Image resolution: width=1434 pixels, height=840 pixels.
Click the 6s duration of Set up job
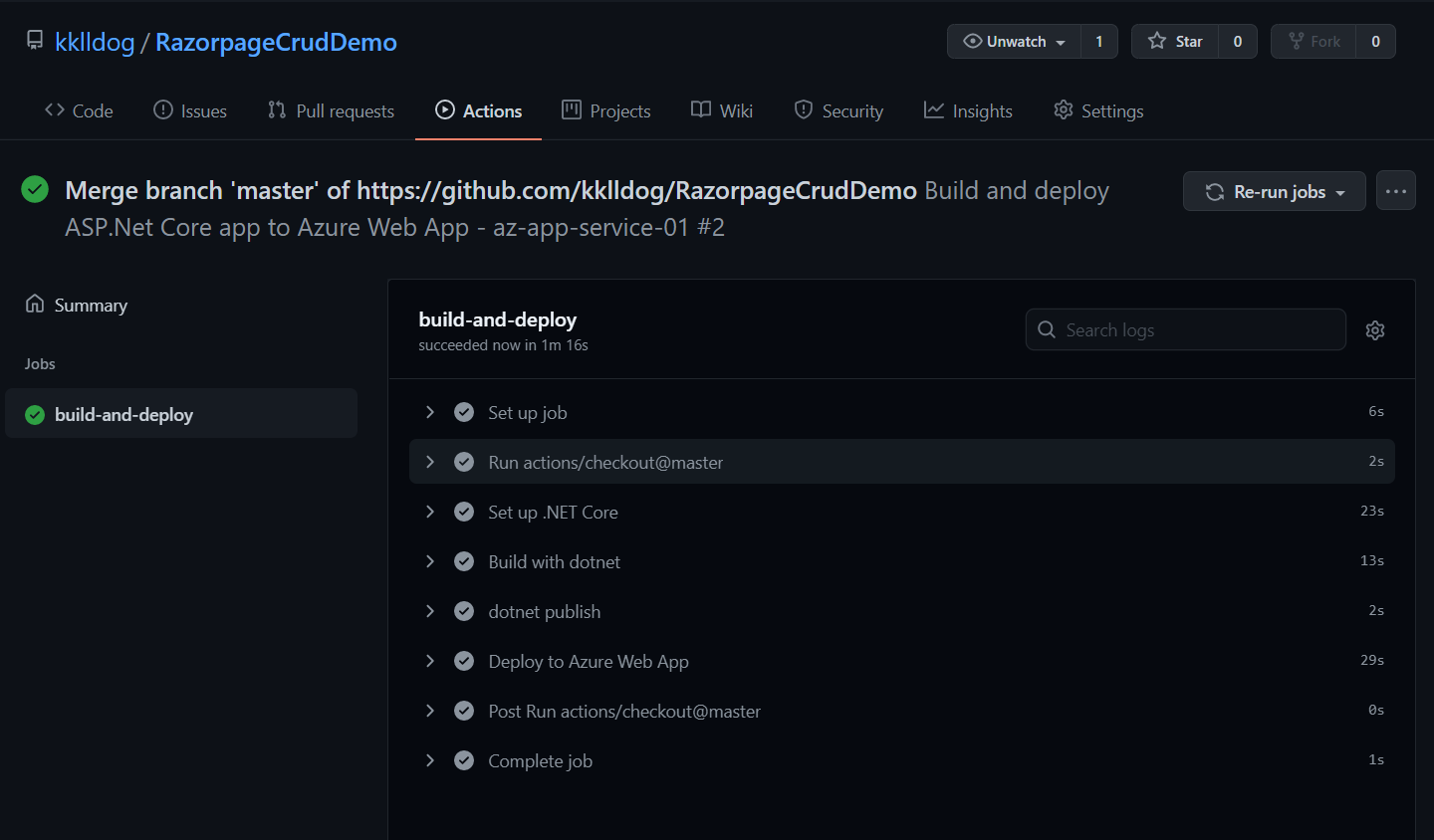(x=1376, y=411)
